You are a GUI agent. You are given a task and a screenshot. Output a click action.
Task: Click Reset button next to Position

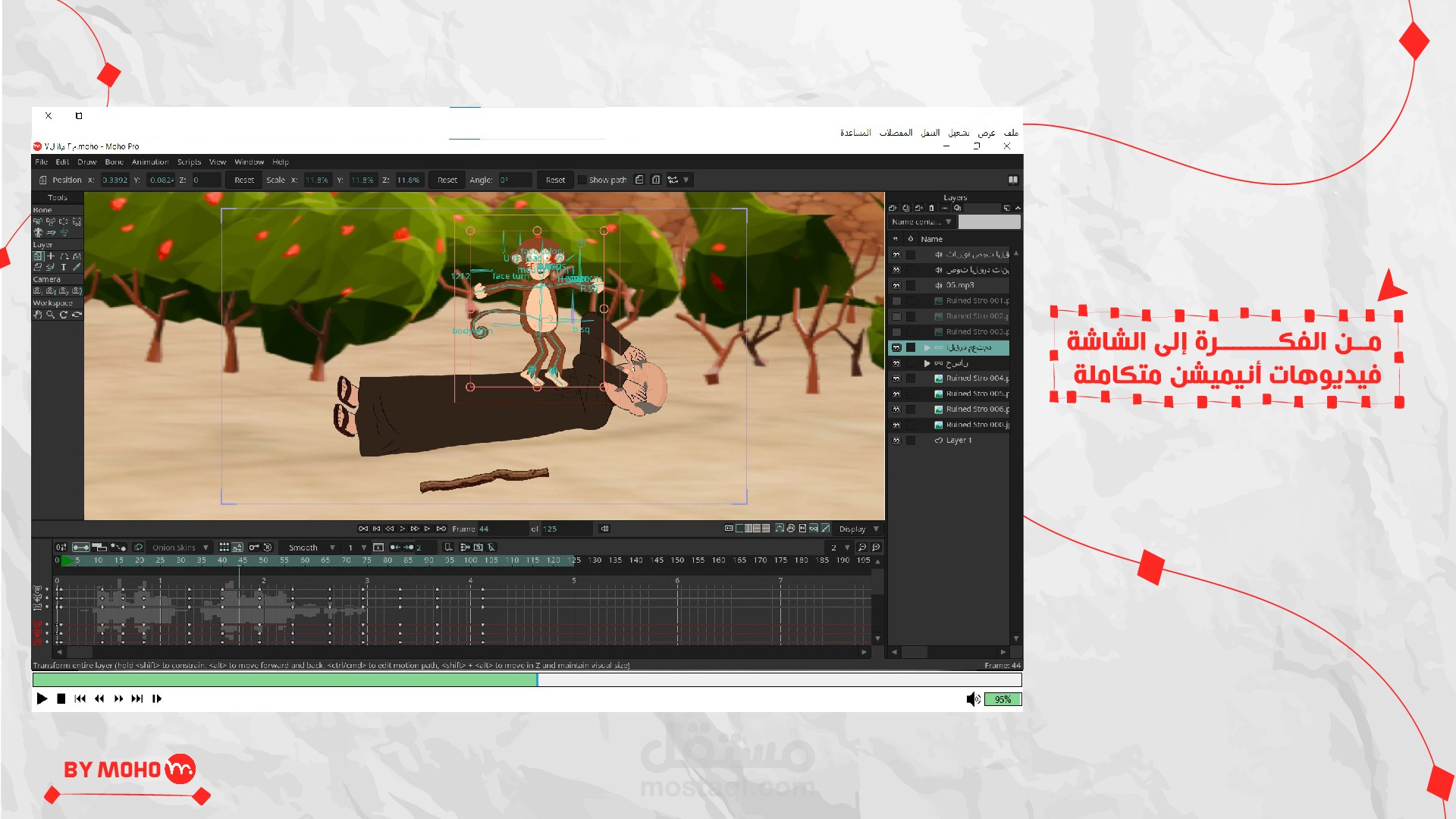(244, 180)
